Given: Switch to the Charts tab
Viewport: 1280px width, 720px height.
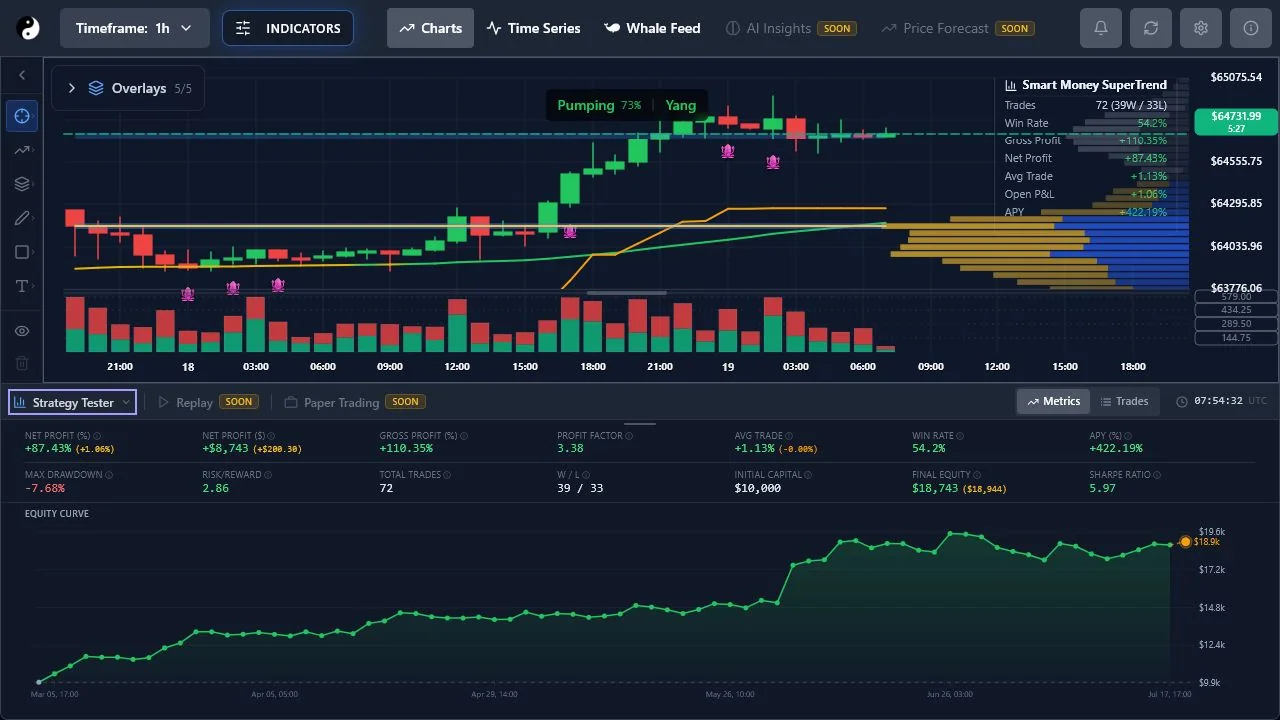Looking at the screenshot, I should (x=431, y=28).
